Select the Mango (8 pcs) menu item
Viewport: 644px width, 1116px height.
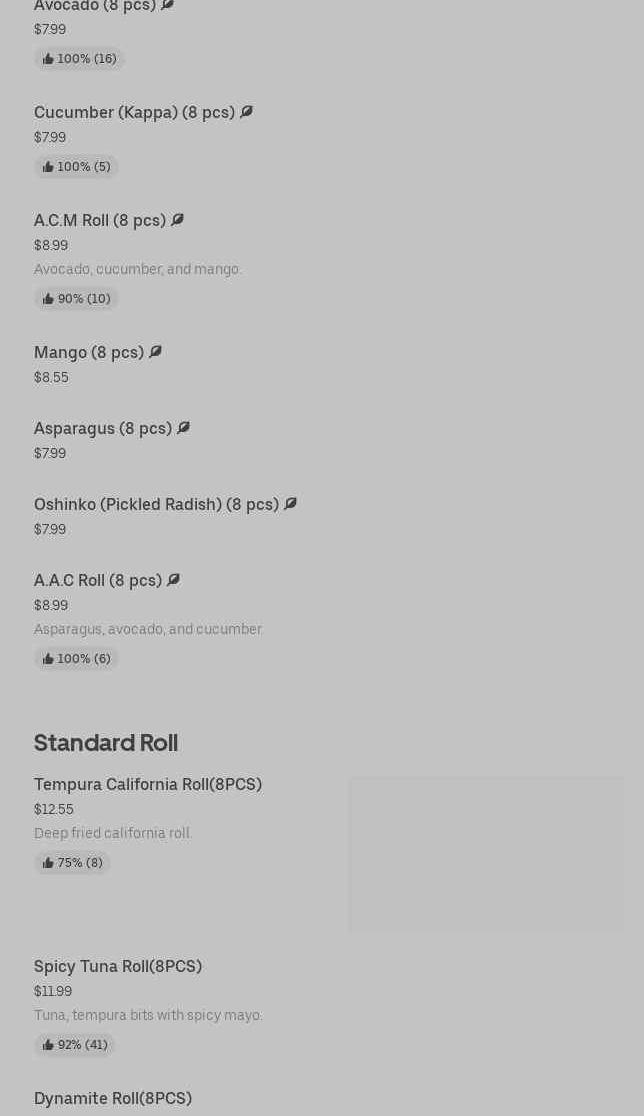pyautogui.click(x=89, y=352)
